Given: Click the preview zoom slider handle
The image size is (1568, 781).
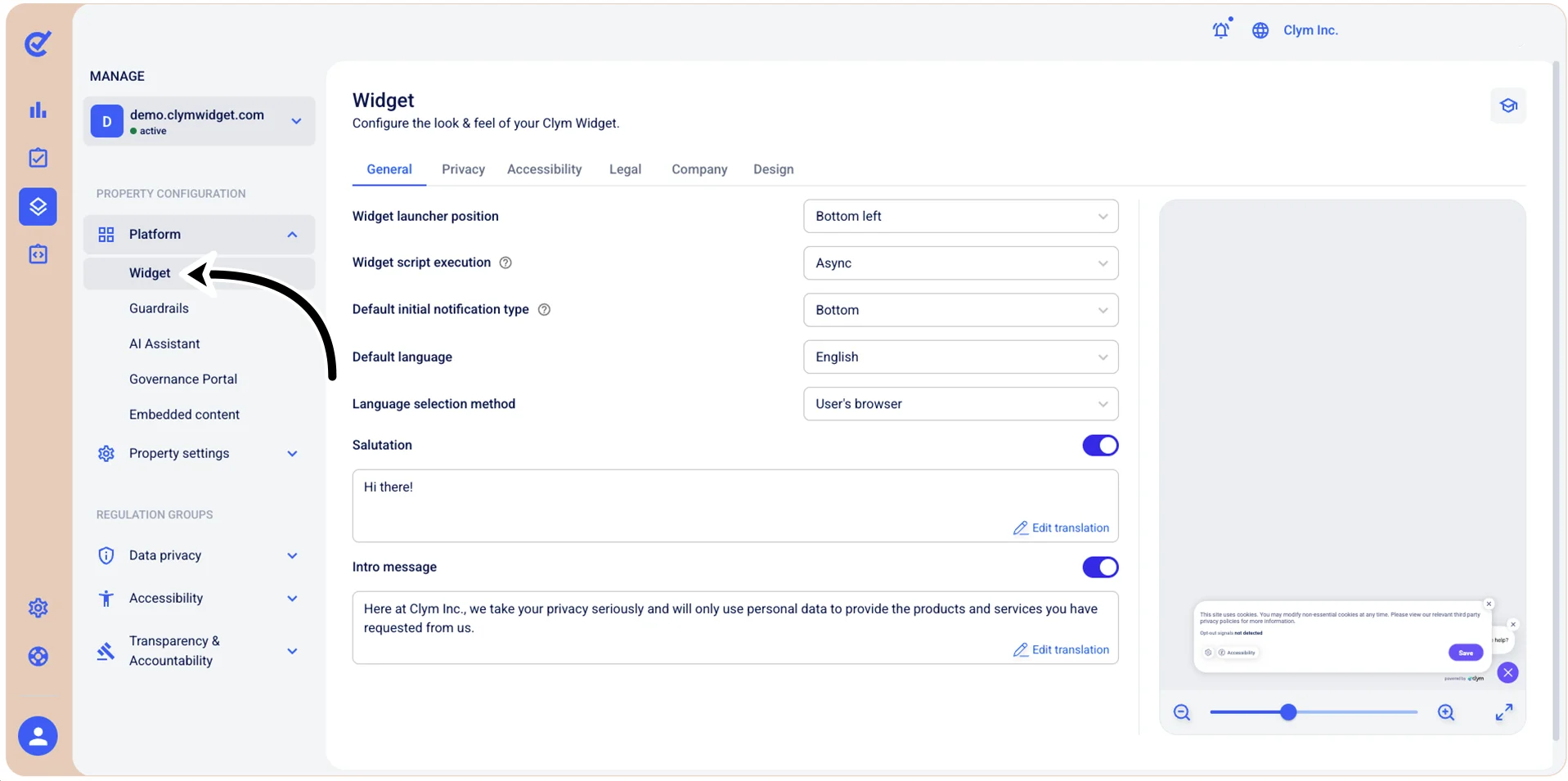Looking at the screenshot, I should coord(1288,712).
